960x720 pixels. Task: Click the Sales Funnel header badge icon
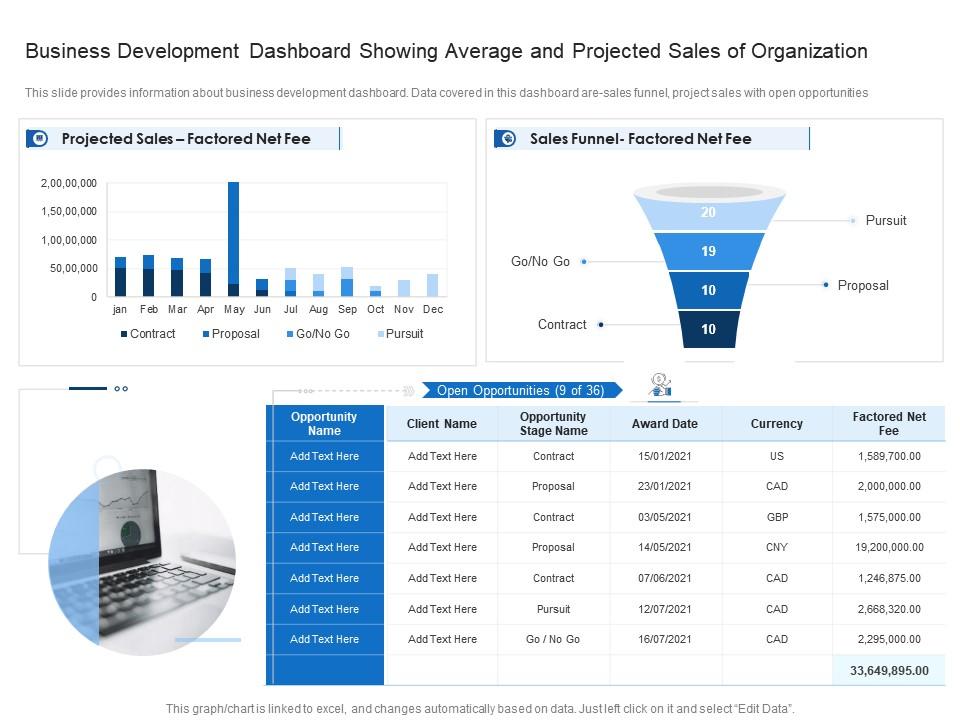point(505,139)
